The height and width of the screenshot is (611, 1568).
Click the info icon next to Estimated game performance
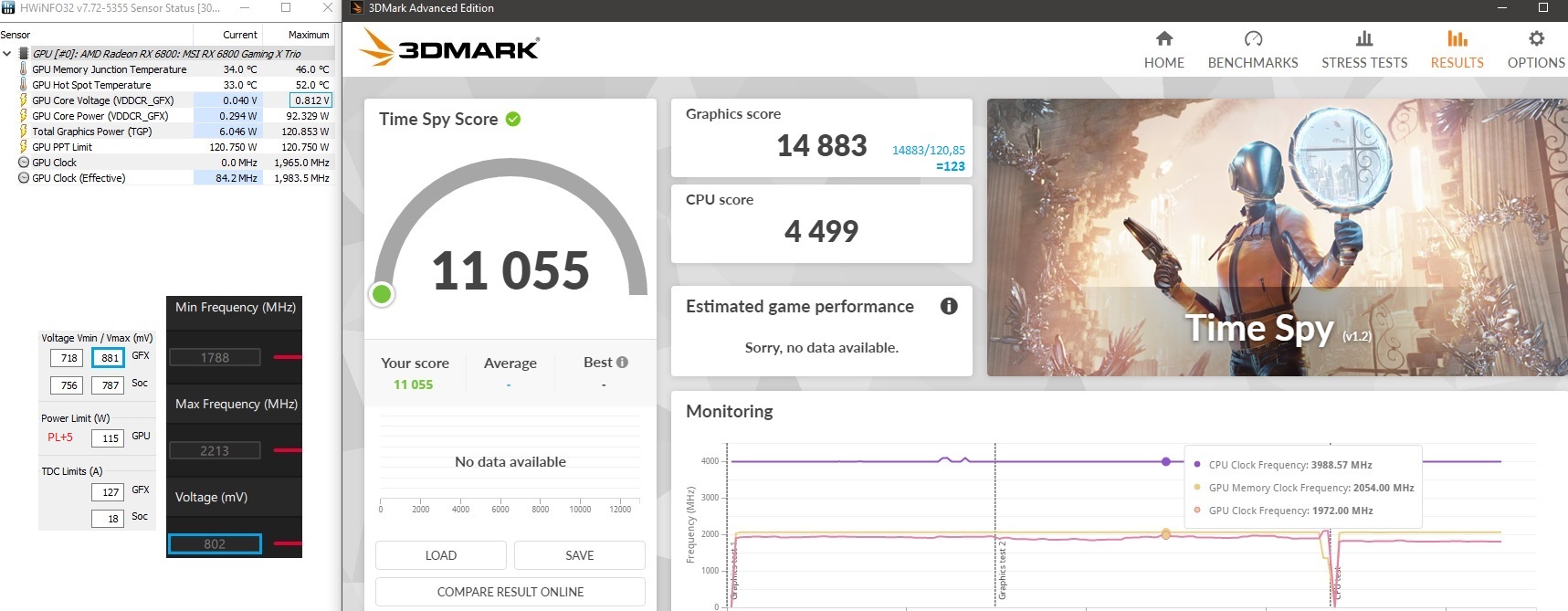[x=949, y=306]
